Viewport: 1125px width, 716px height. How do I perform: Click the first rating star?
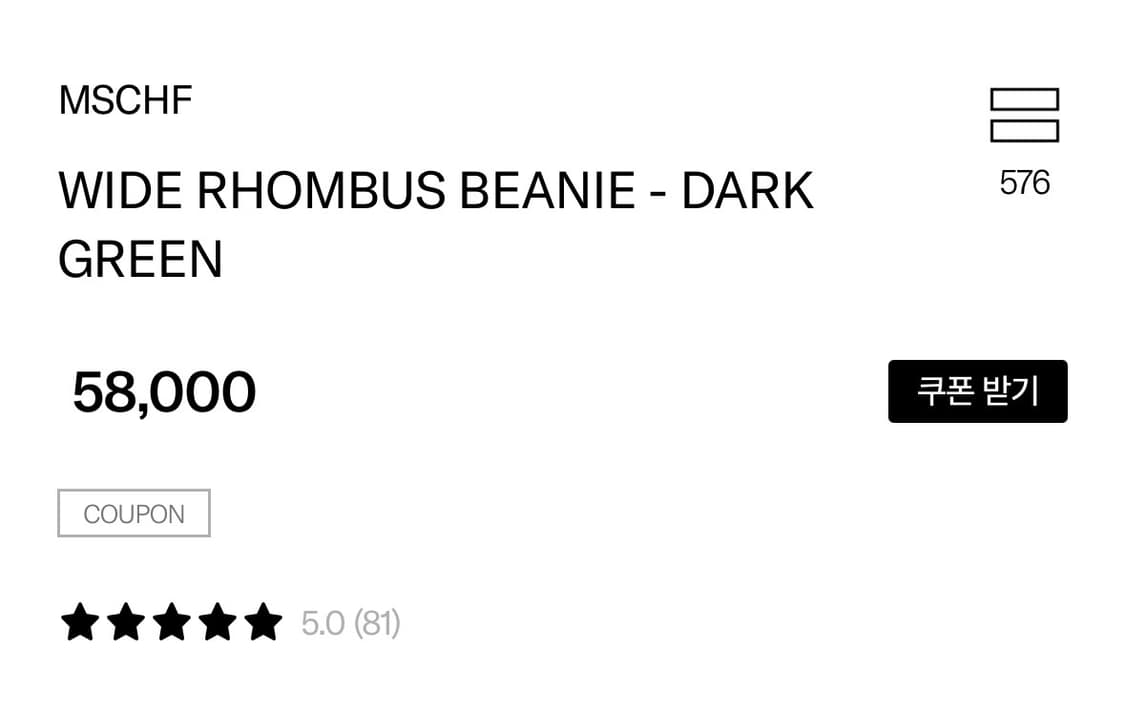click(79, 622)
